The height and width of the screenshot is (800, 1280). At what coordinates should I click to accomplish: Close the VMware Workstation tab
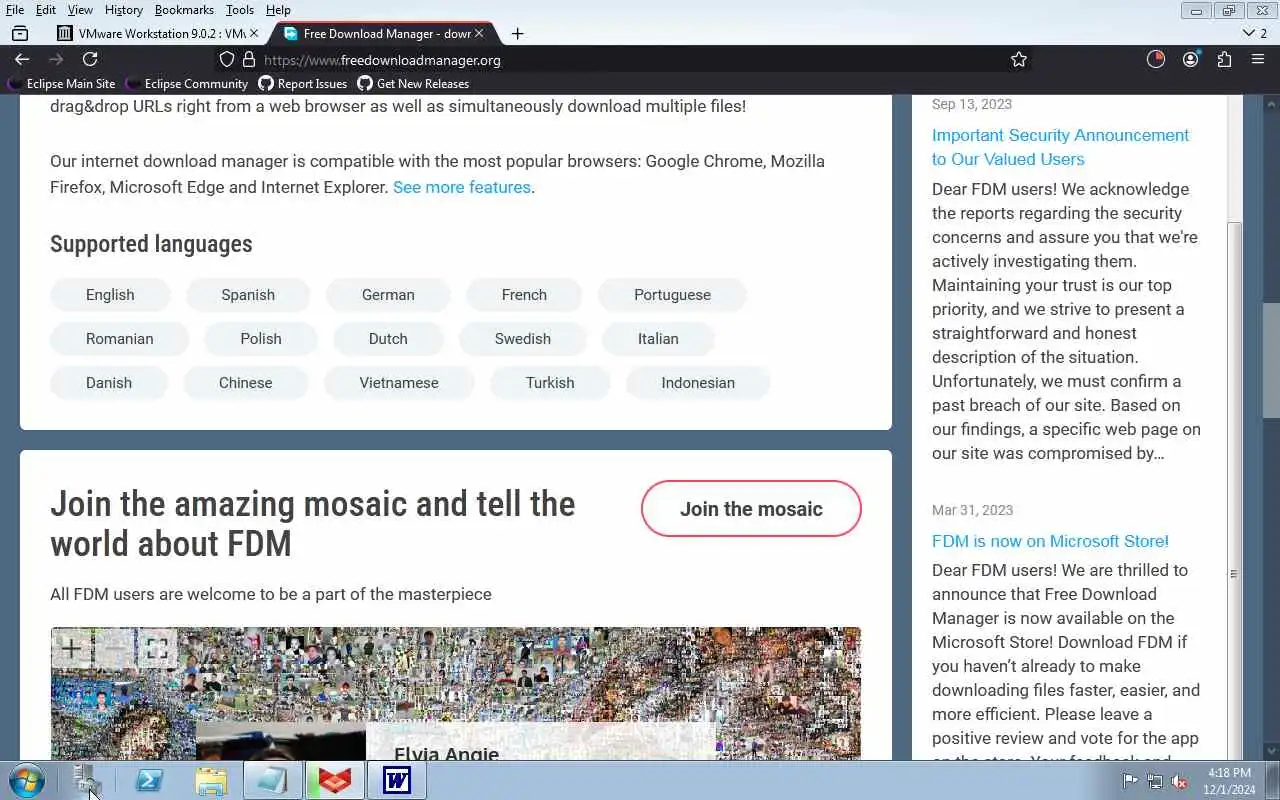(x=253, y=33)
